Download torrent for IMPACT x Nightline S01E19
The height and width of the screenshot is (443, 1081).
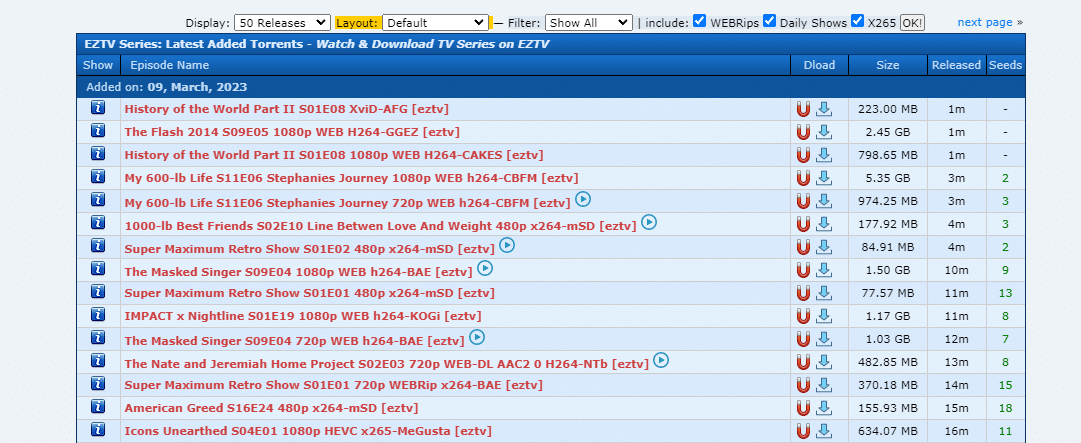(x=824, y=316)
